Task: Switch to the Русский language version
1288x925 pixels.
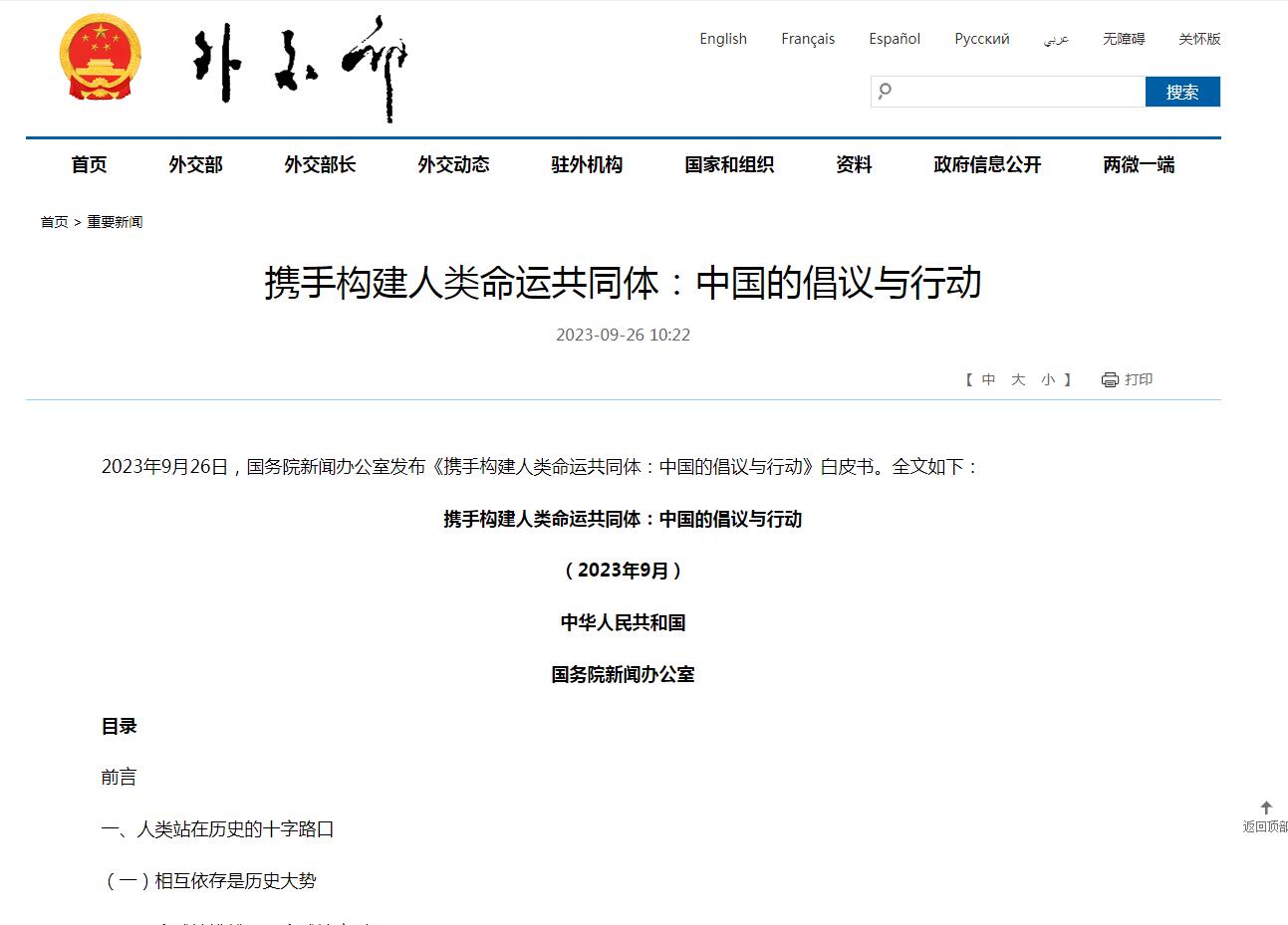Action: point(981,39)
